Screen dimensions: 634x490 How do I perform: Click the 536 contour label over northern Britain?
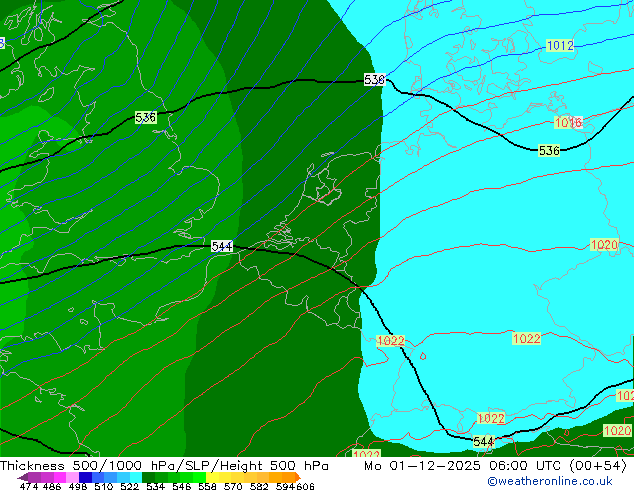point(146,118)
